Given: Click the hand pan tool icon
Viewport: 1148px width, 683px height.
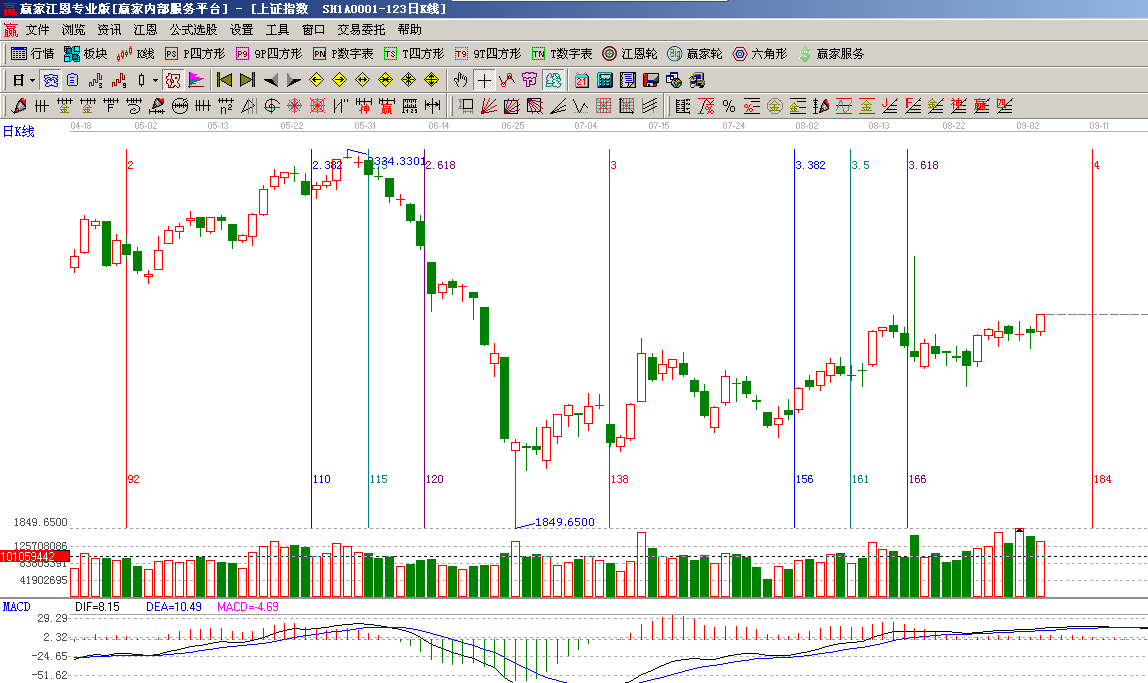Looking at the screenshot, I should click(x=461, y=80).
